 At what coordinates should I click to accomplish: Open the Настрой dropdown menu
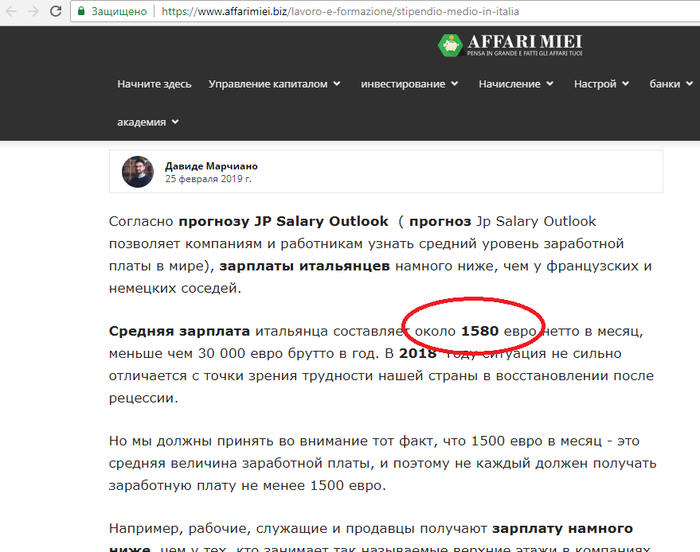pyautogui.click(x=602, y=84)
